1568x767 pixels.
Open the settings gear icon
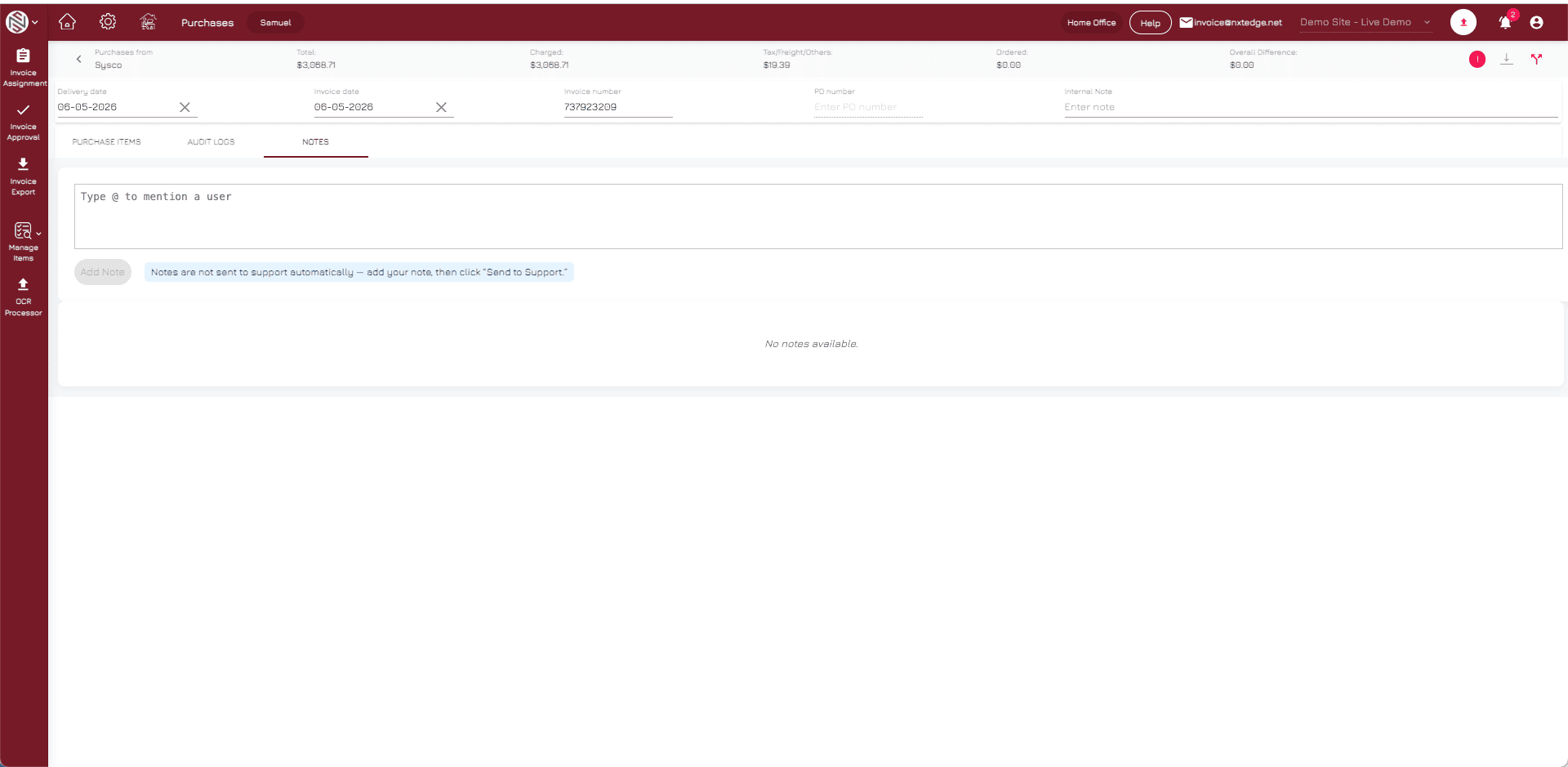click(108, 22)
